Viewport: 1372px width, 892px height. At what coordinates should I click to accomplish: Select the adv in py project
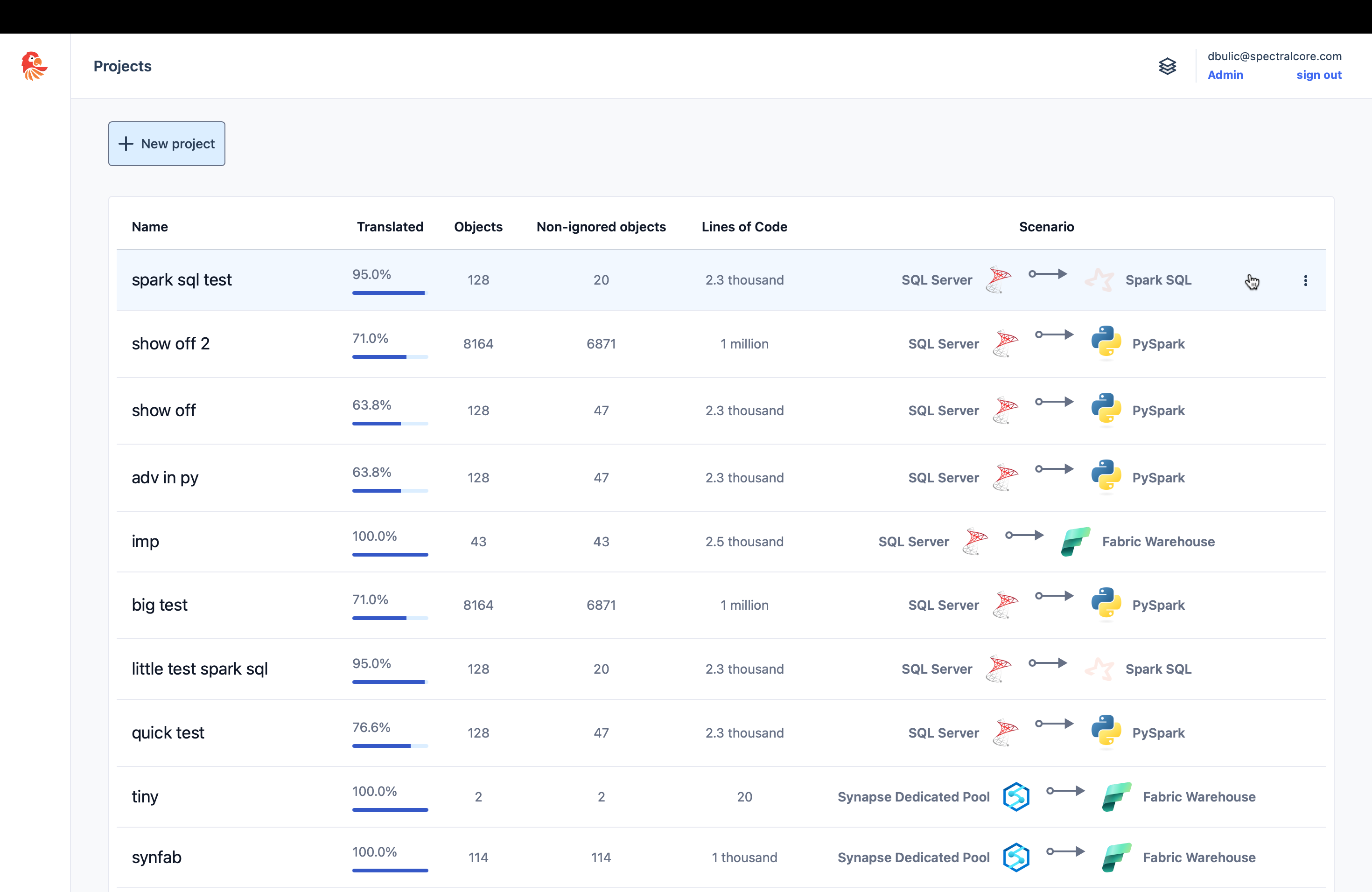165,478
